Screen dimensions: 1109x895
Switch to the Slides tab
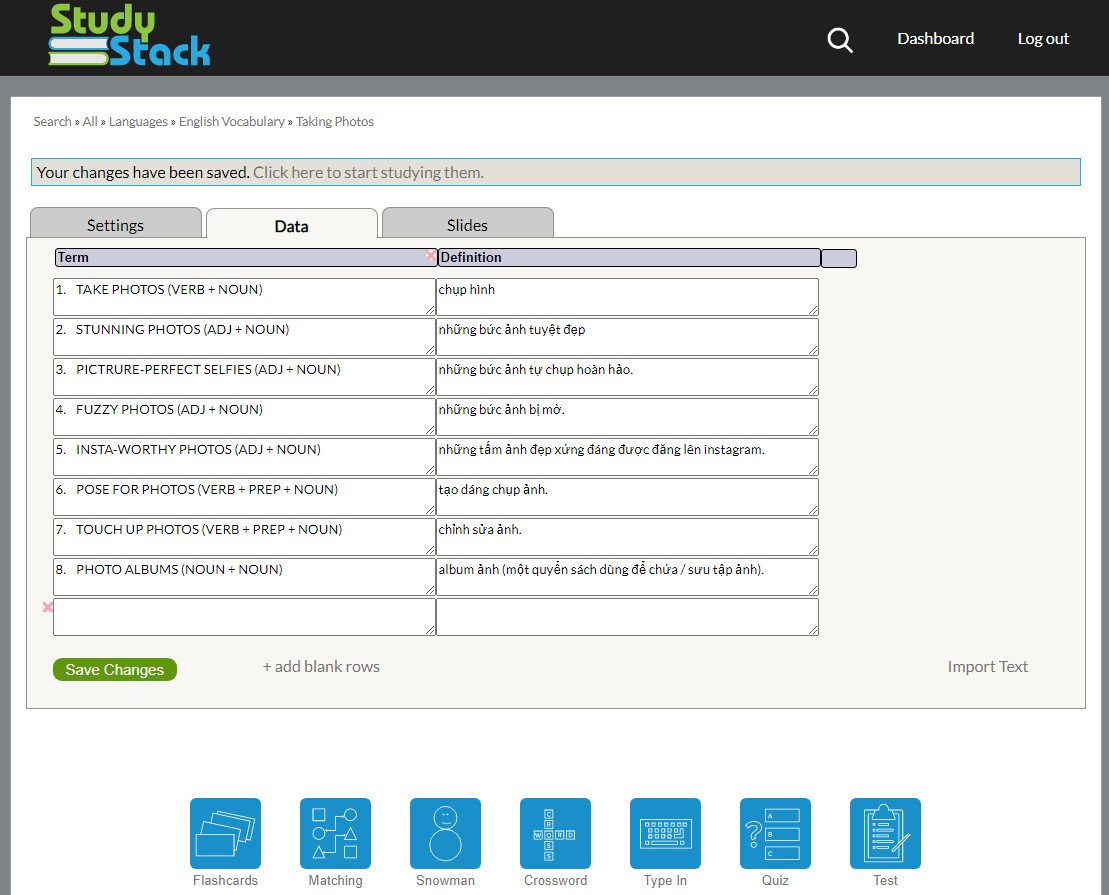pos(467,225)
